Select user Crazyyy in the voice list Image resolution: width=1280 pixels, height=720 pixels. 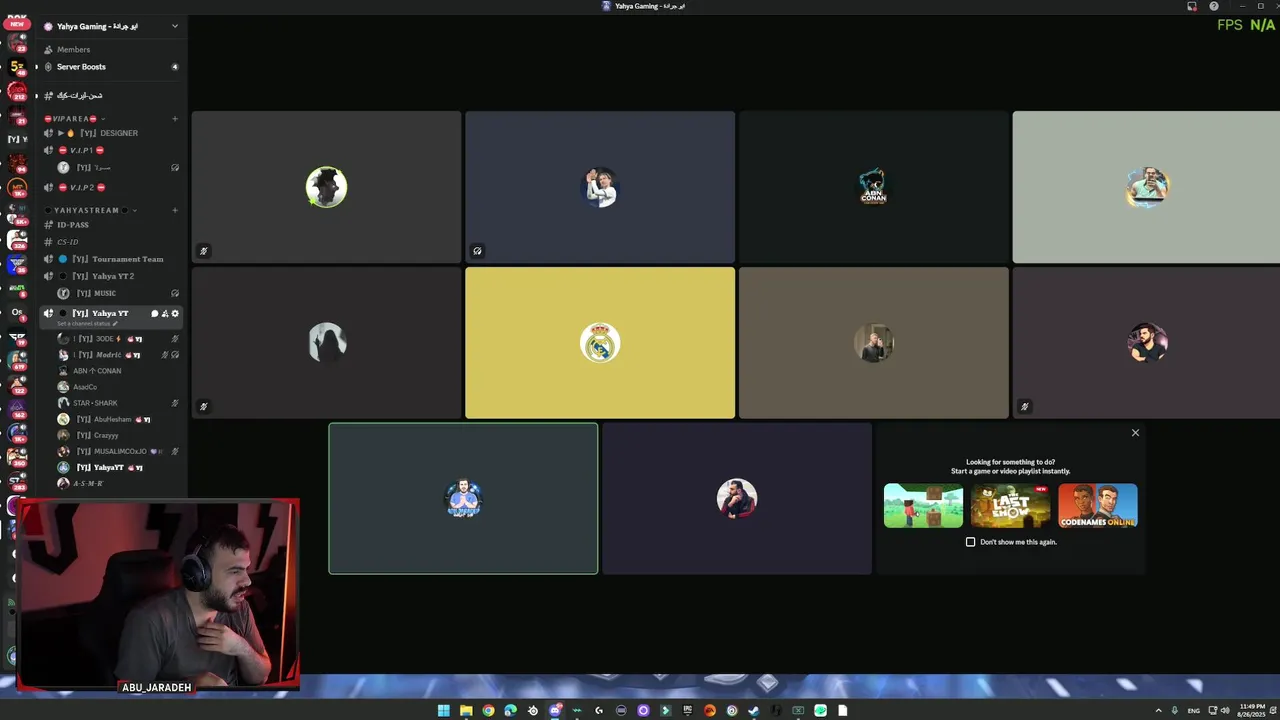pos(118,435)
